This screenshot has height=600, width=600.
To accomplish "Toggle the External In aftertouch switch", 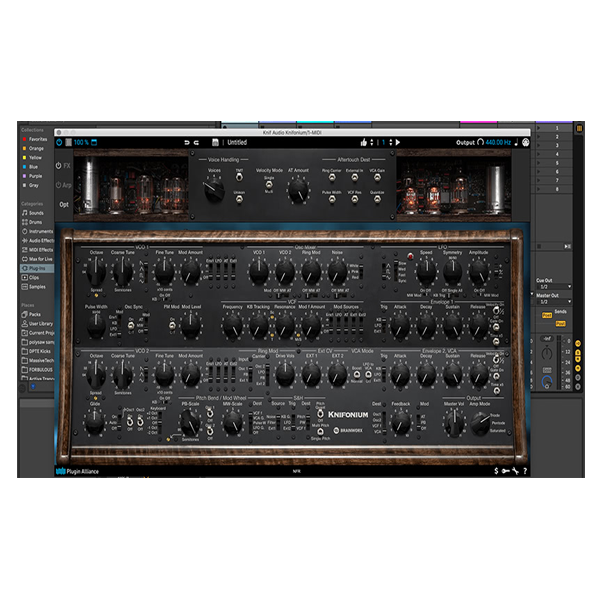I will 355,177.
